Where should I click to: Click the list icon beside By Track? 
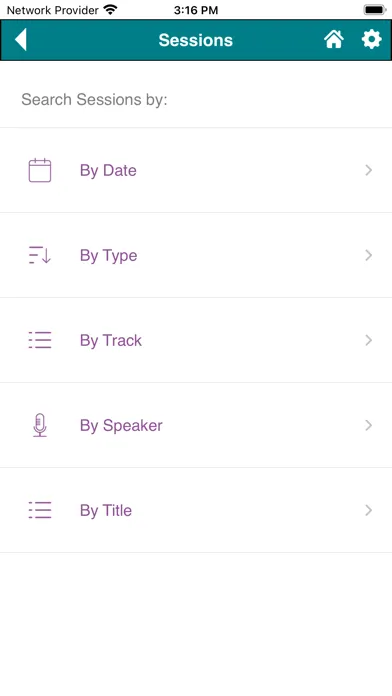(x=40, y=340)
